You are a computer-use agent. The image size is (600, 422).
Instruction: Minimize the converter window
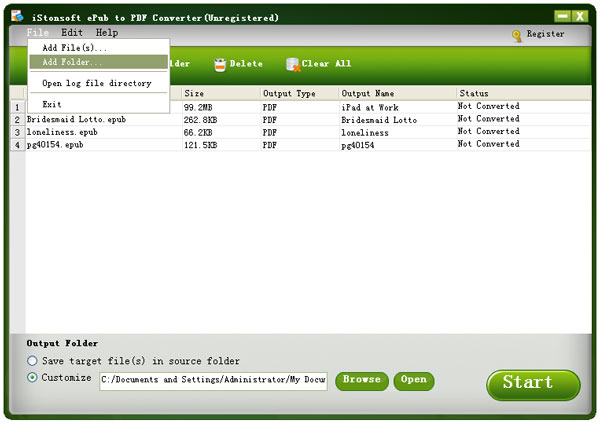point(563,17)
